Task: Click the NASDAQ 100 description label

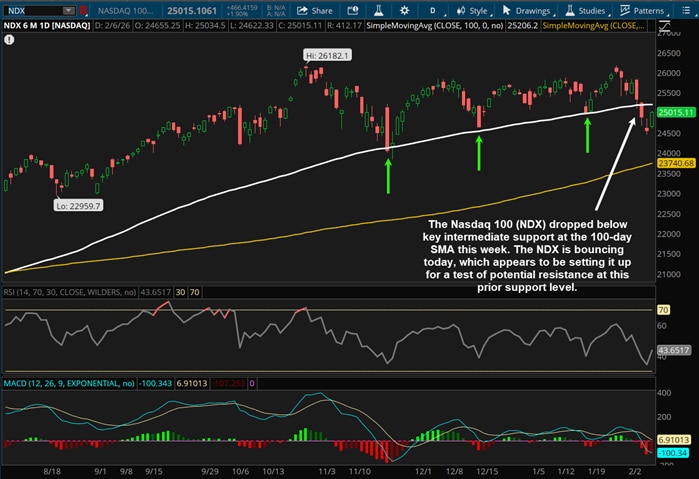Action: [125, 11]
